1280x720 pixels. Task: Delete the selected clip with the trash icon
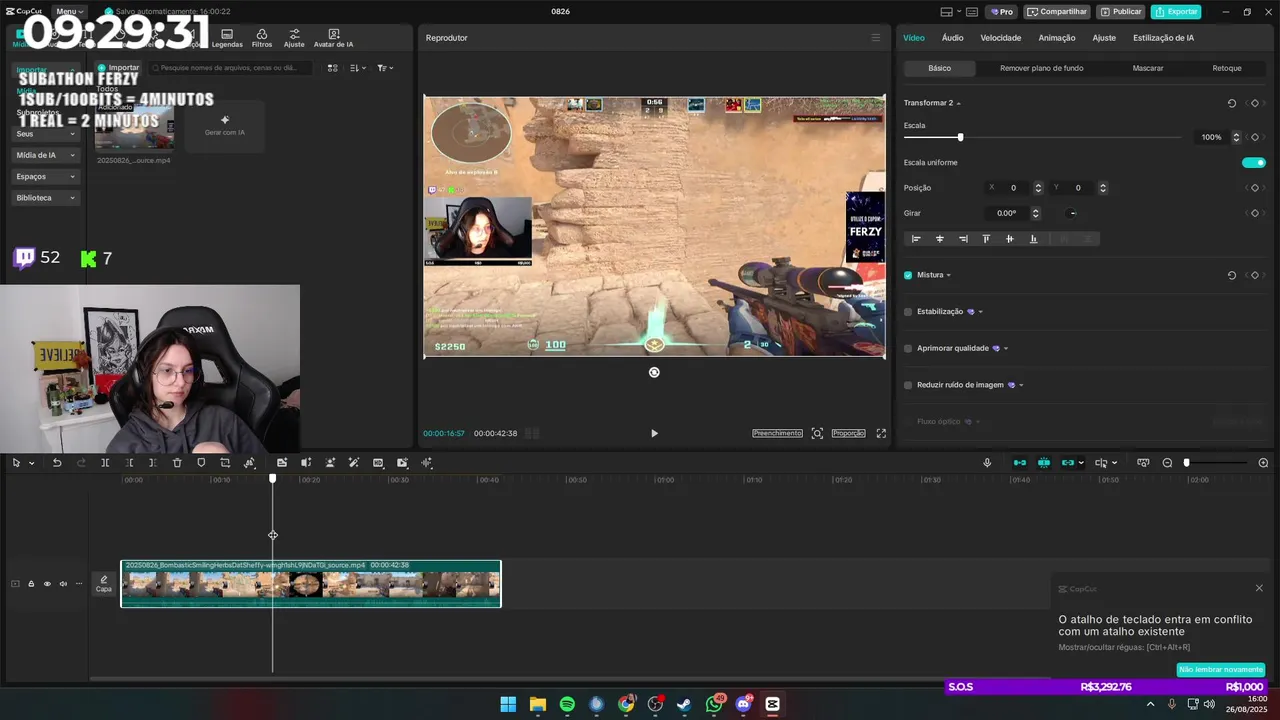[177, 463]
